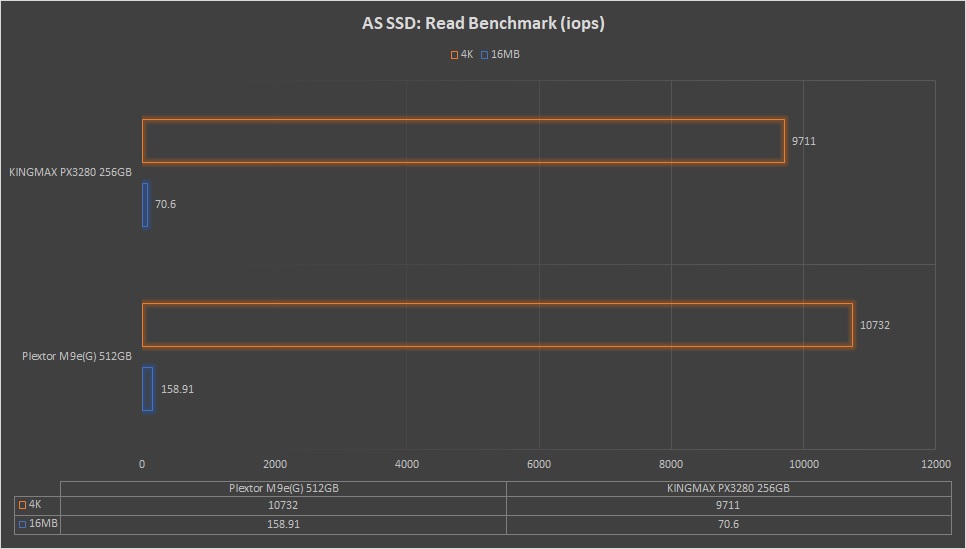Click the axis value '10000'
The width and height of the screenshot is (966, 549).
tap(803, 464)
